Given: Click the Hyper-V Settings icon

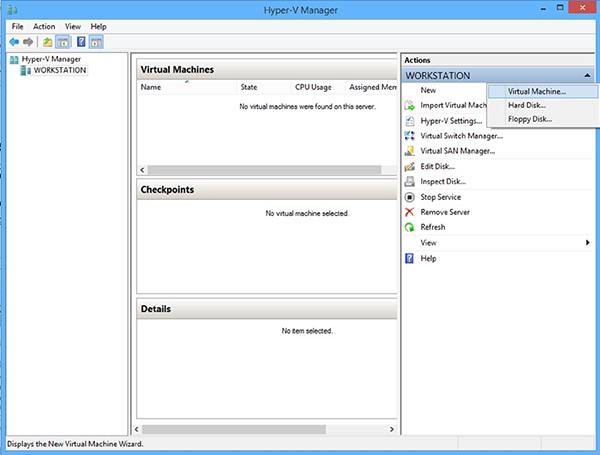Looking at the screenshot, I should coord(409,121).
